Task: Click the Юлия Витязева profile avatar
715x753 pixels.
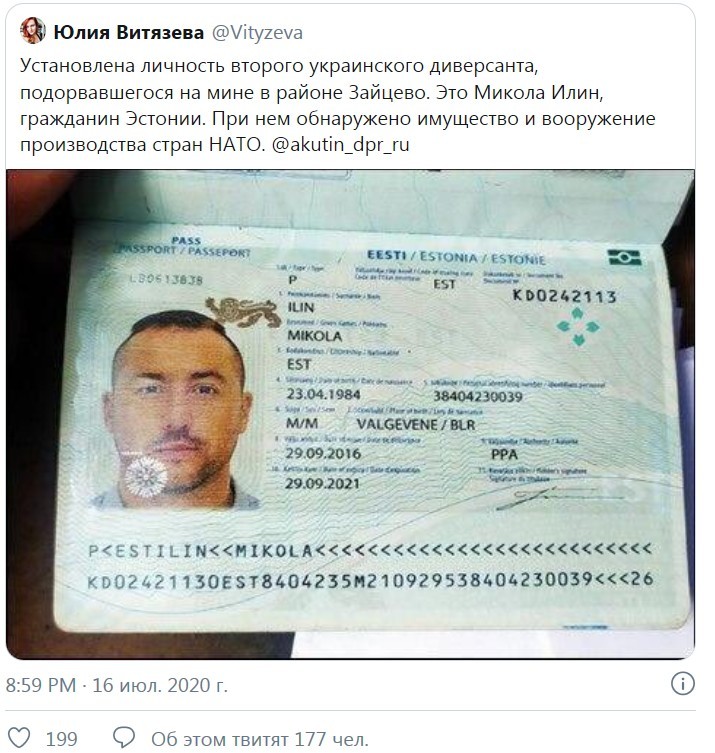Action: coord(33,31)
